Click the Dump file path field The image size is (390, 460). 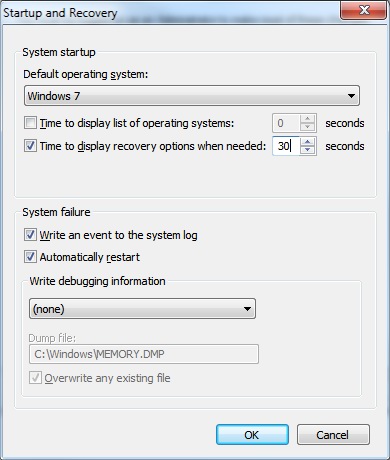(x=144, y=354)
